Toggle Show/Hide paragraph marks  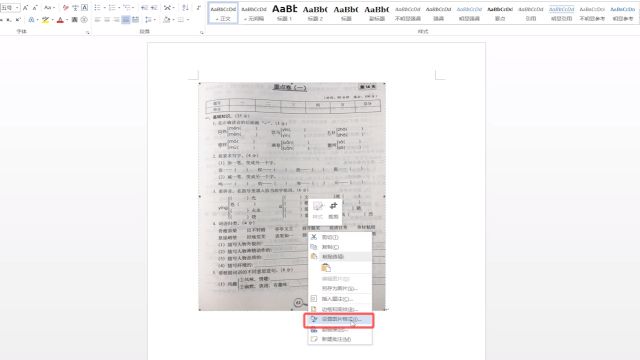(x=198, y=8)
